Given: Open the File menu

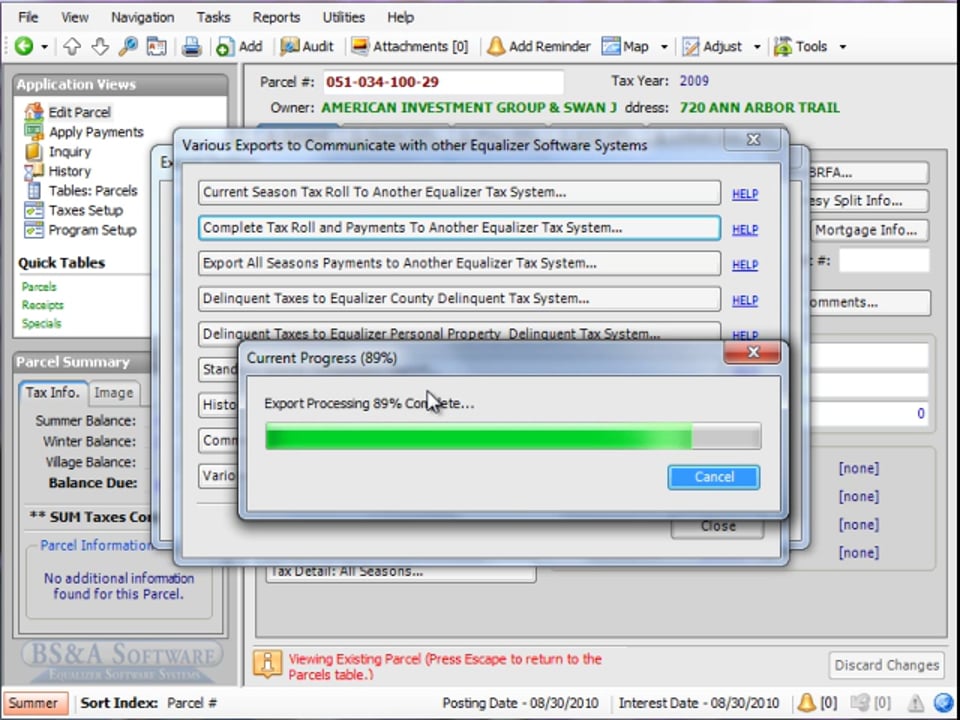Looking at the screenshot, I should [x=28, y=17].
